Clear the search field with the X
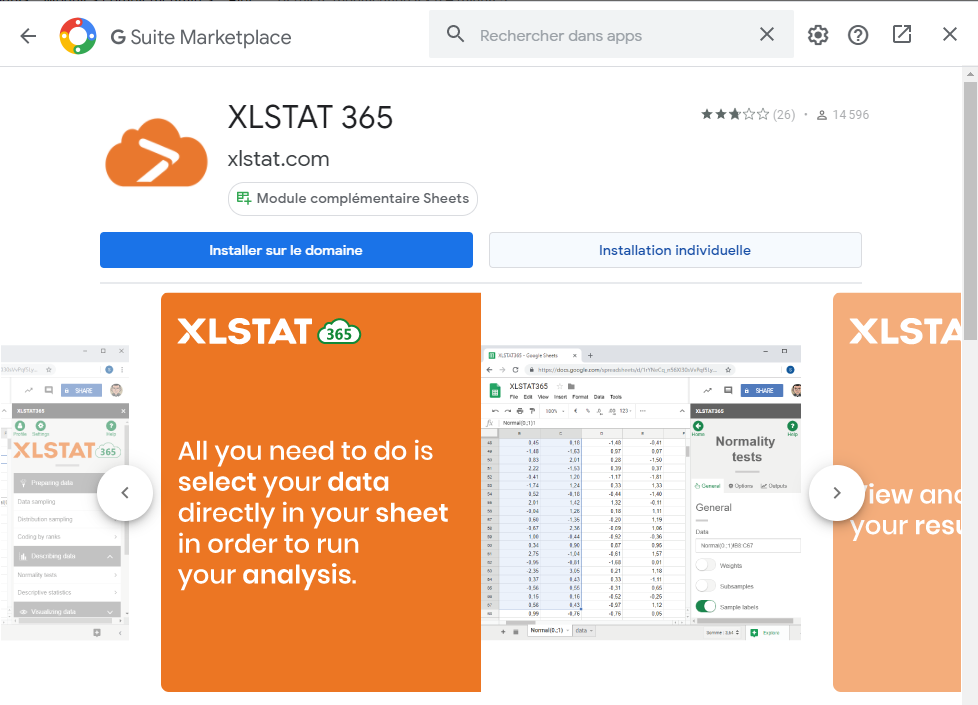Viewport: 978px width, 705px height. (x=767, y=35)
